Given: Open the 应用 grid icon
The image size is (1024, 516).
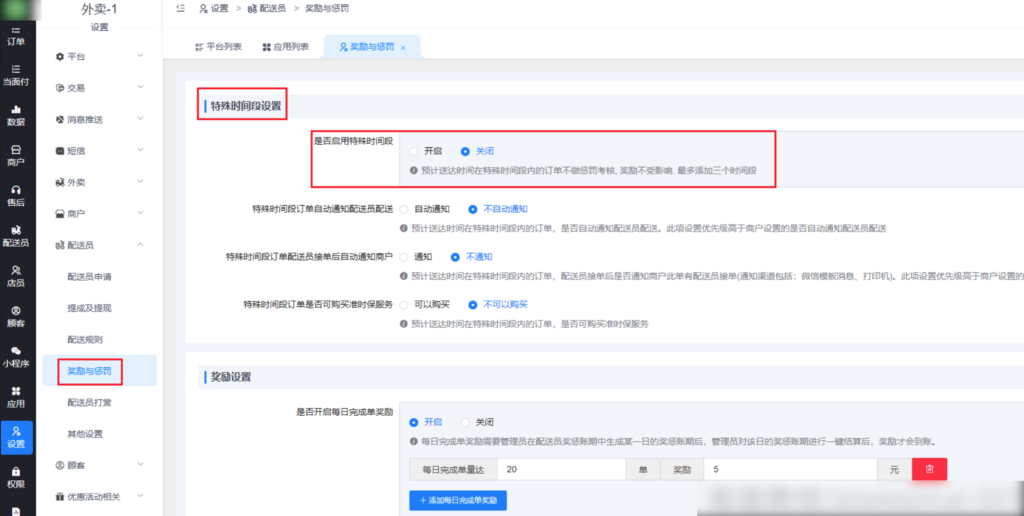Looking at the screenshot, I should tap(16, 397).
